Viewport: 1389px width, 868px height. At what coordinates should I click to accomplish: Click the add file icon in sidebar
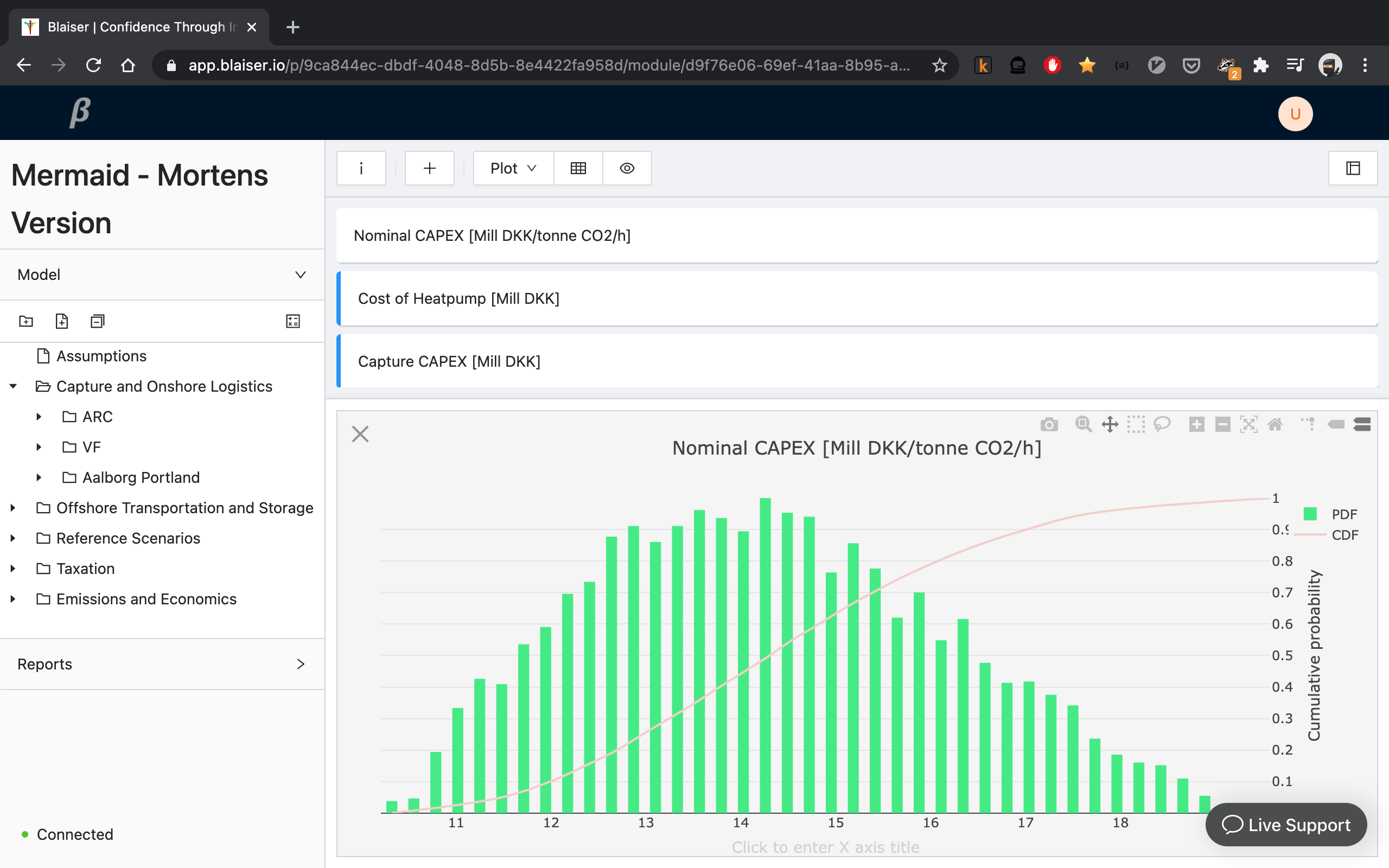tap(62, 322)
